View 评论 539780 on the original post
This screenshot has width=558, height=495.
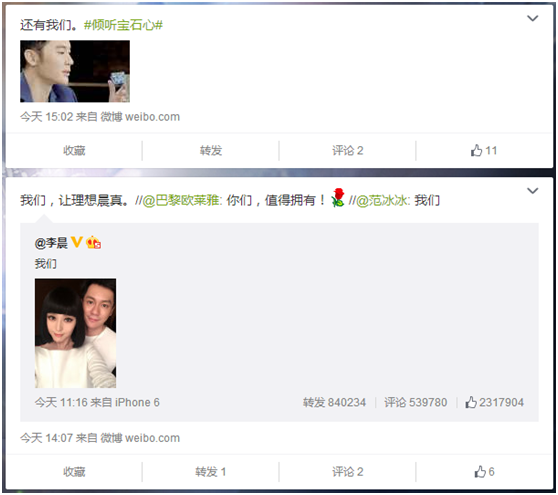415,402
